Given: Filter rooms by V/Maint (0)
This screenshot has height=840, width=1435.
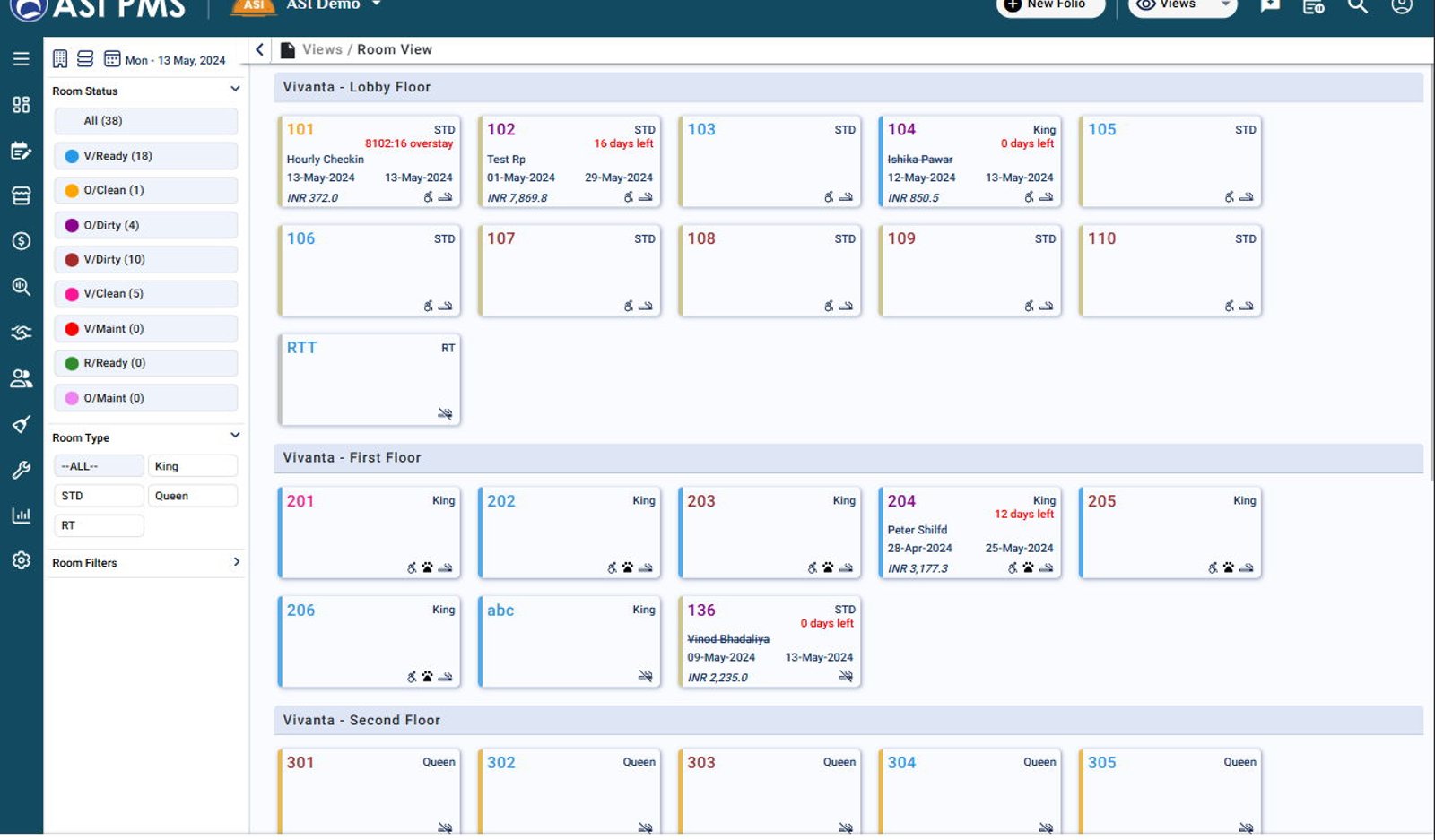Looking at the screenshot, I should click(x=146, y=328).
